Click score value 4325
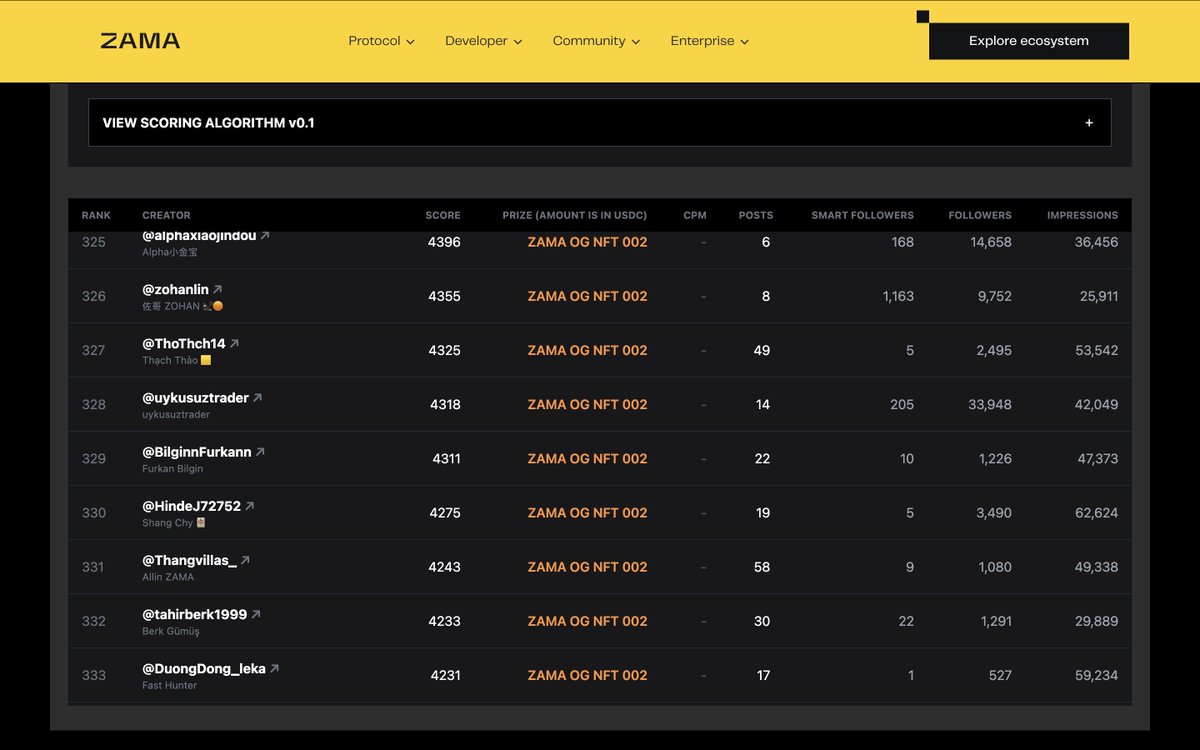1200x750 pixels. point(444,350)
